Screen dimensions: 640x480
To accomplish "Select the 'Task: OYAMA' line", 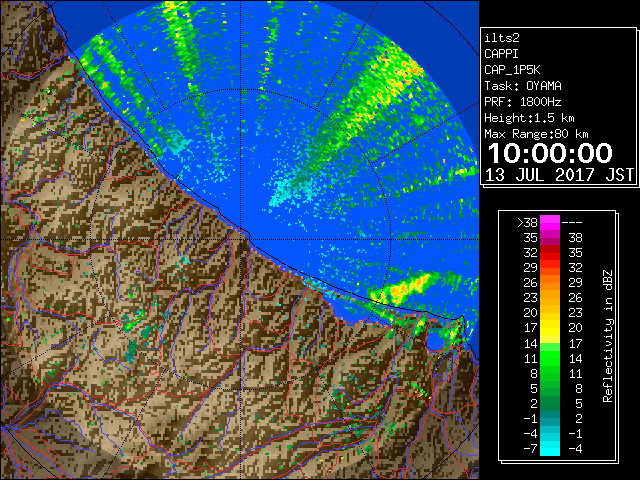I will [x=523, y=86].
